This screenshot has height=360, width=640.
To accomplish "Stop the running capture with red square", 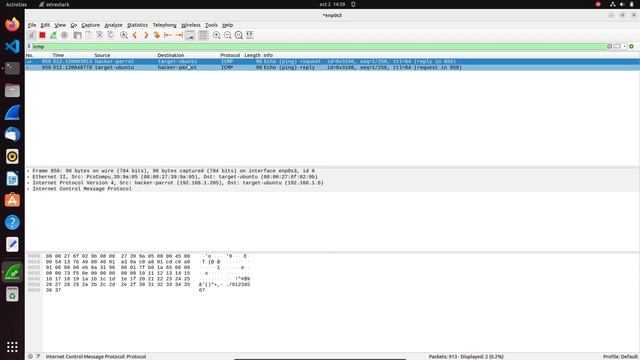I will pyautogui.click(x=42, y=35).
